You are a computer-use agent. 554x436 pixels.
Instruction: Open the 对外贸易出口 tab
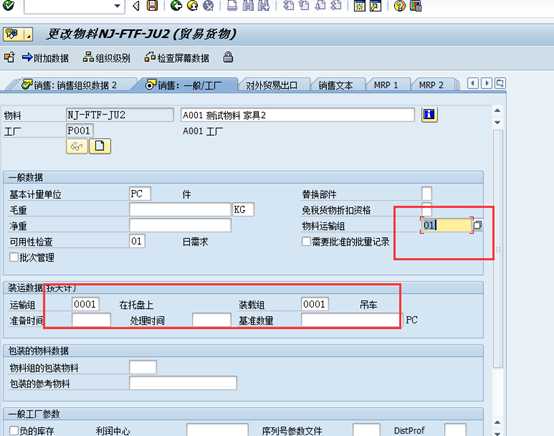[x=272, y=85]
